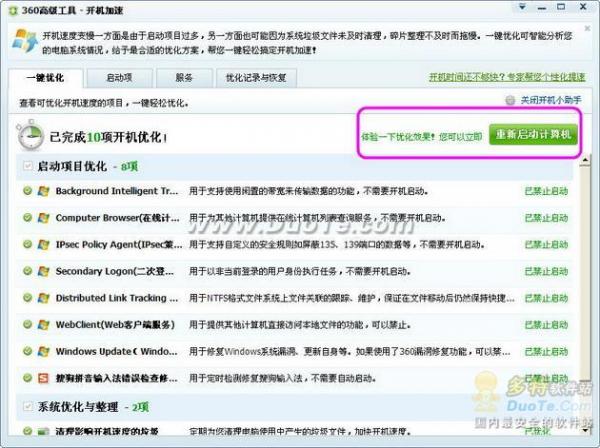The height and width of the screenshot is (448, 600).
Task: Minimize the 360 开机加速 window
Action: (542, 7)
